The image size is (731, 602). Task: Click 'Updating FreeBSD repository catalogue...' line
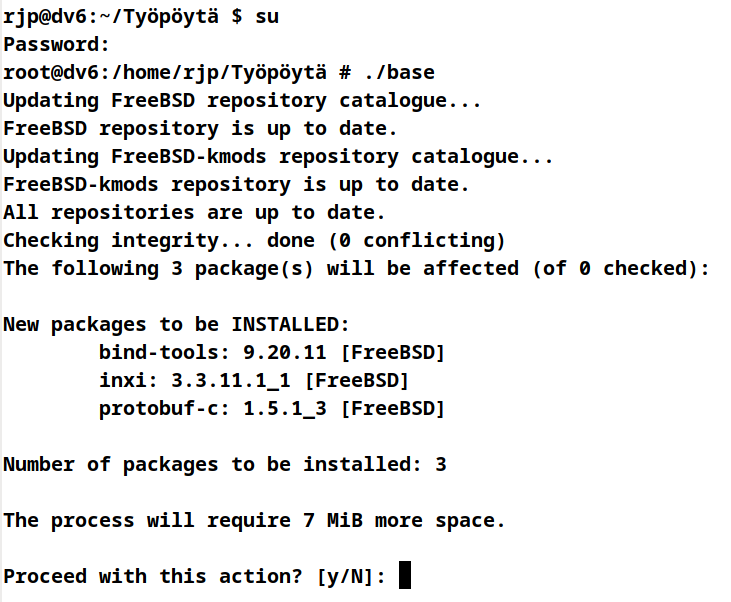[x=242, y=101]
